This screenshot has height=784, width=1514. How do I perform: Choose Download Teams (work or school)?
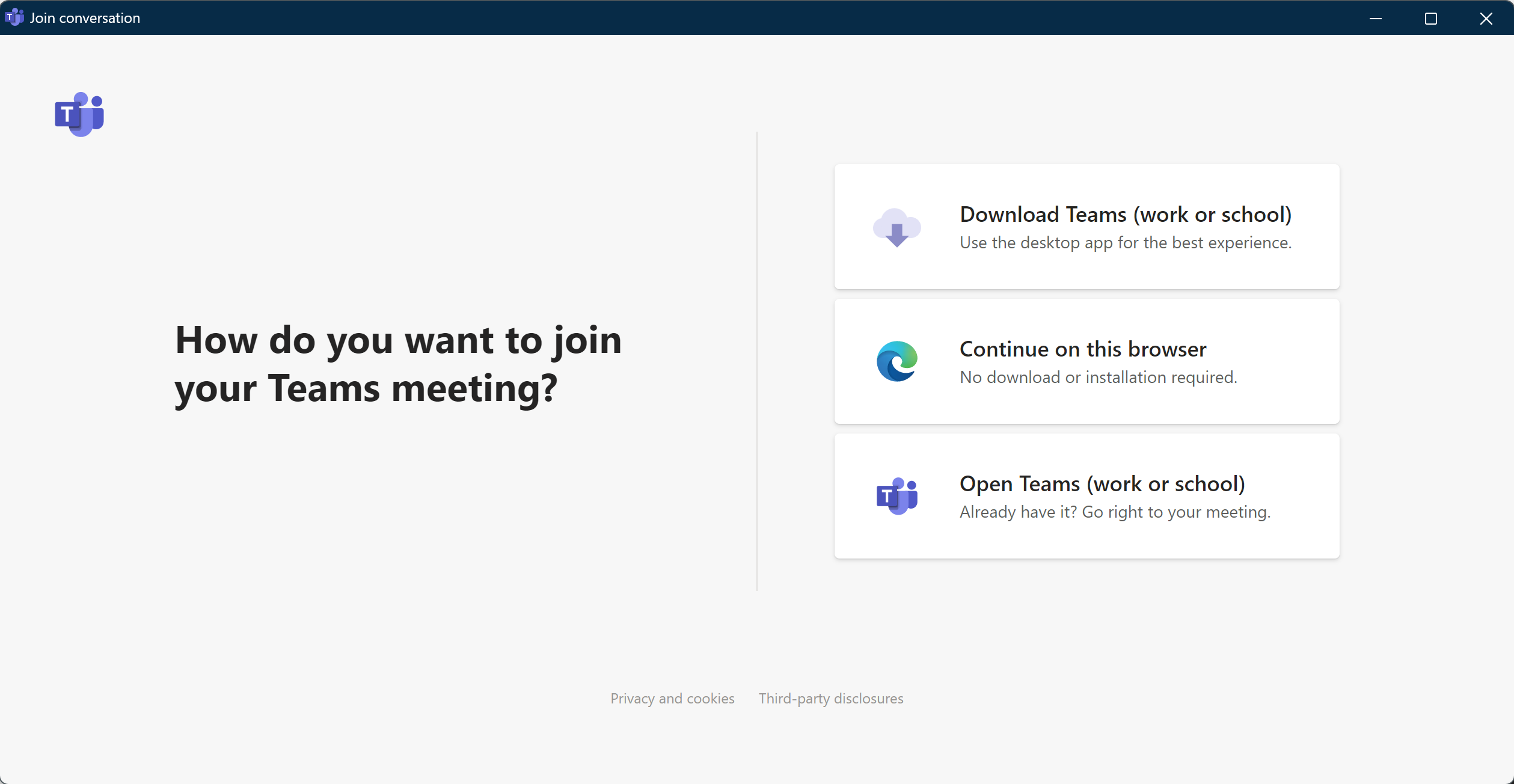tap(1086, 227)
